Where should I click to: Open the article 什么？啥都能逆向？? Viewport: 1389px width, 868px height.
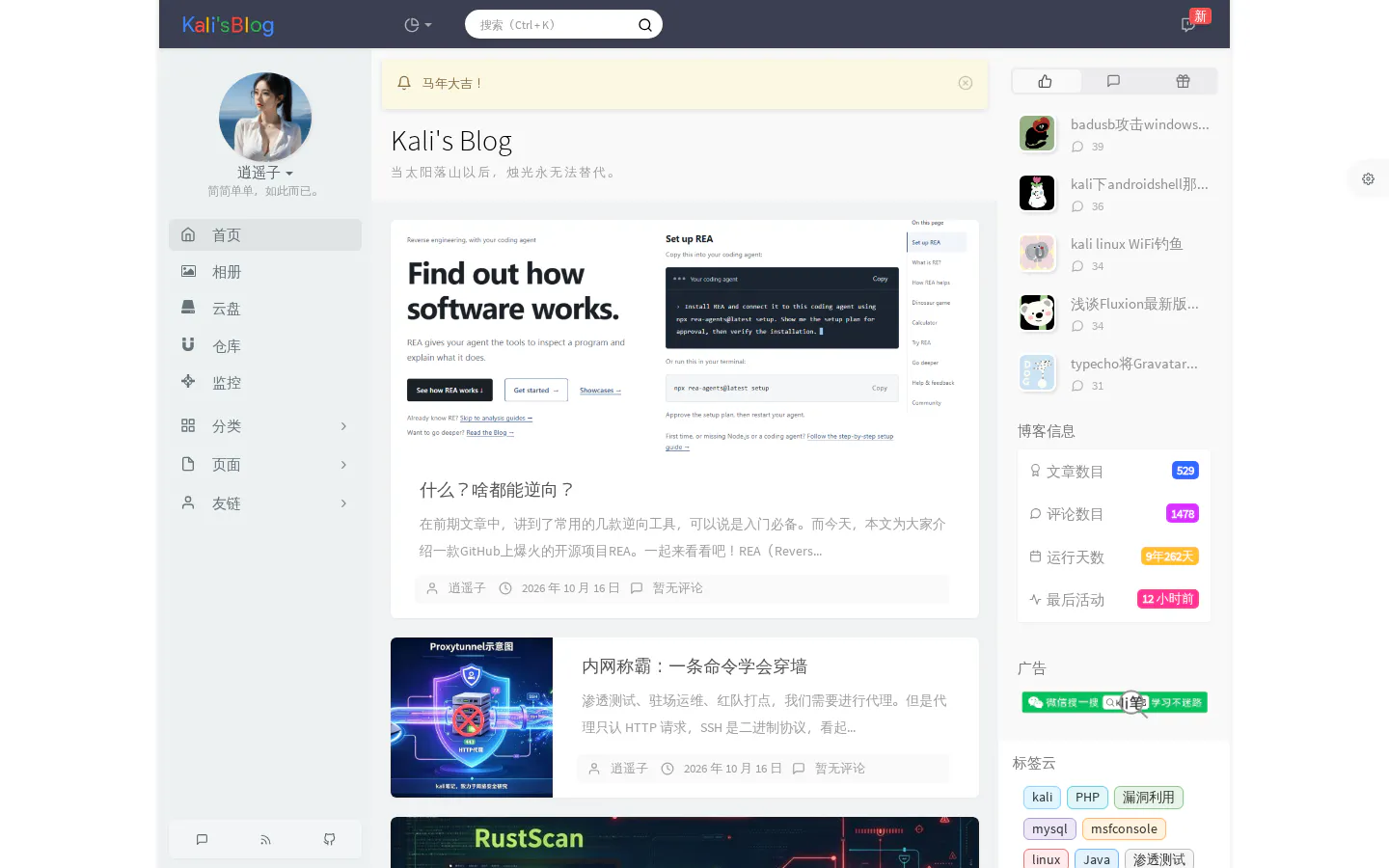tap(497, 490)
